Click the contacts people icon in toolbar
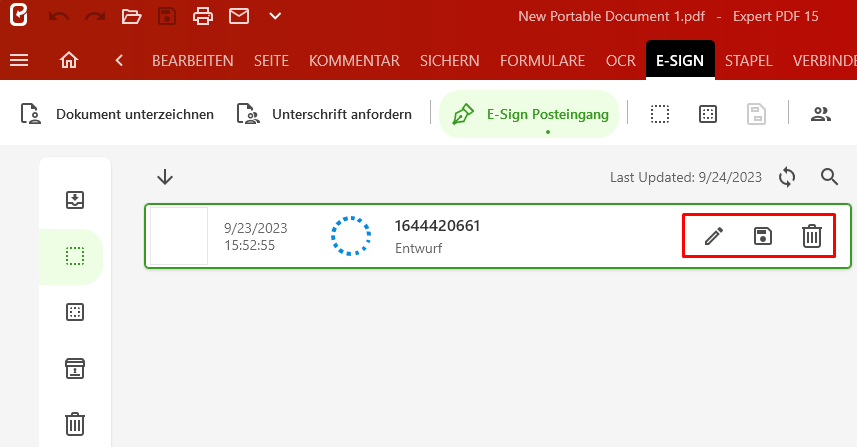The image size is (857, 447). [820, 114]
